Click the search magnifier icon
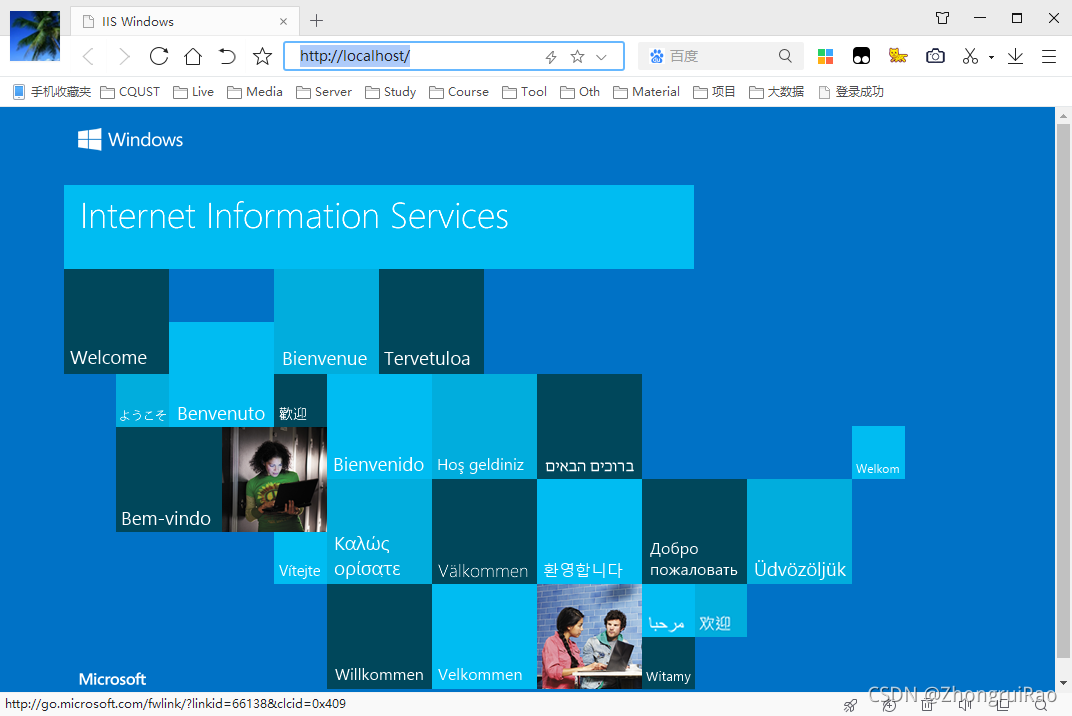The image size is (1072, 716). point(785,56)
